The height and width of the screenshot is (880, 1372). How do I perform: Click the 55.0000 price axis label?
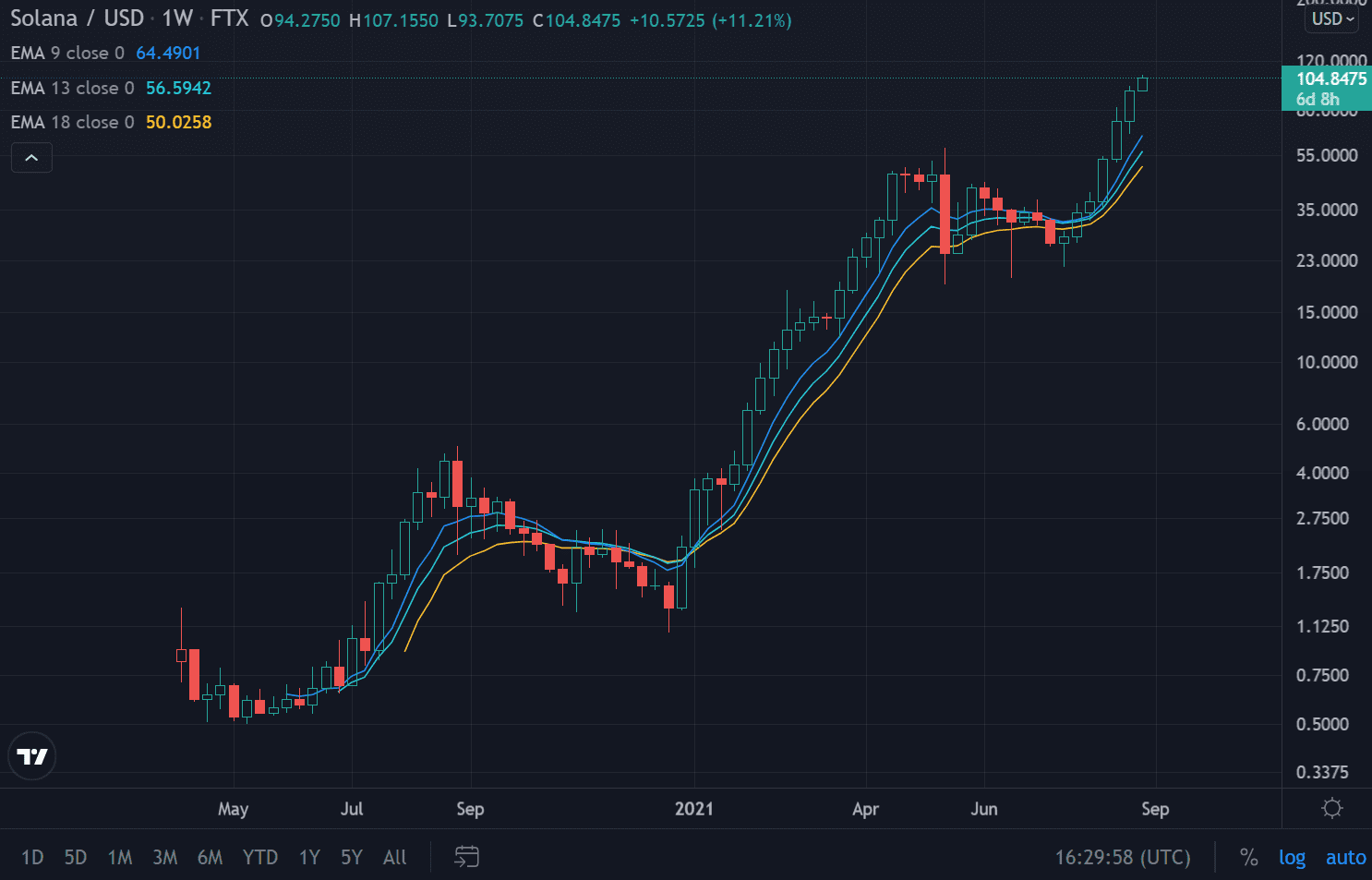coord(1327,155)
